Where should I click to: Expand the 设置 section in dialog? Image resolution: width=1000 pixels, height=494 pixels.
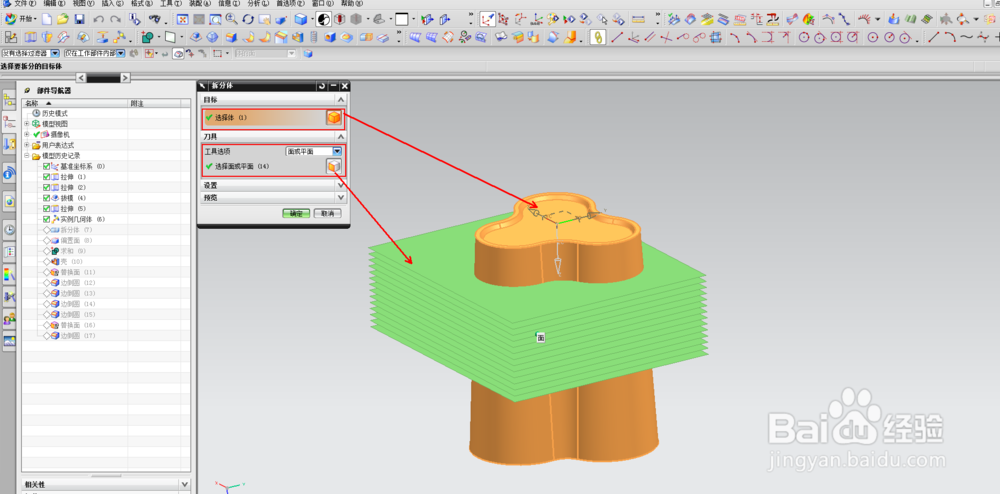click(x=341, y=185)
